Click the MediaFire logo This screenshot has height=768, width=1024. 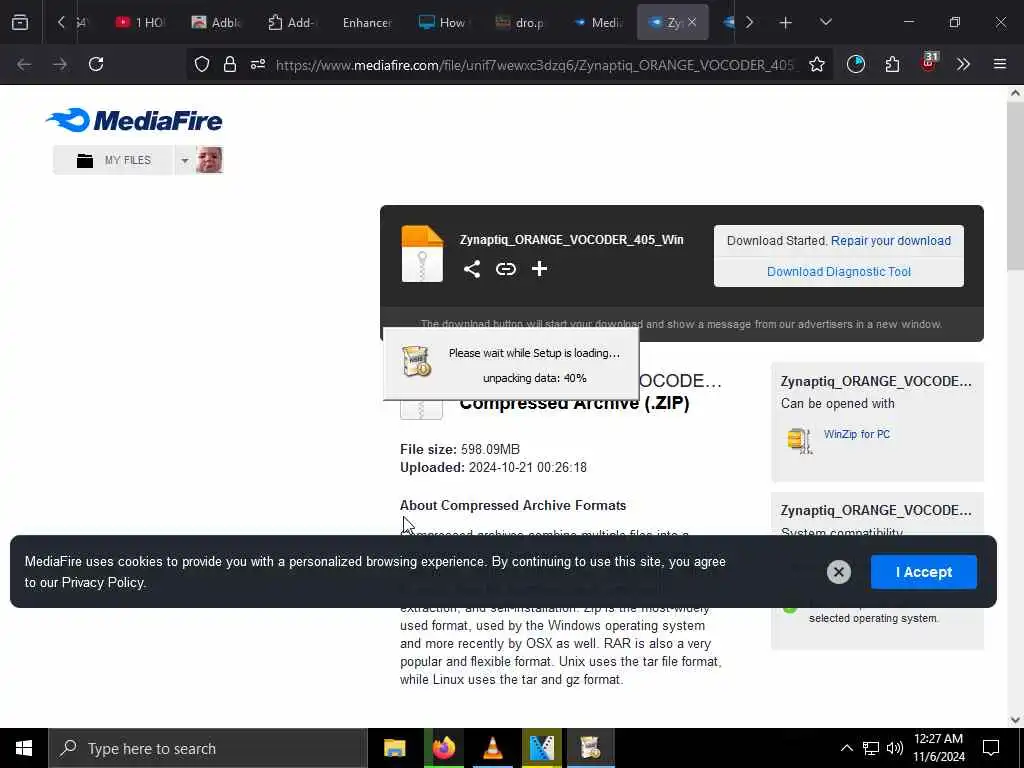pyautogui.click(x=134, y=120)
